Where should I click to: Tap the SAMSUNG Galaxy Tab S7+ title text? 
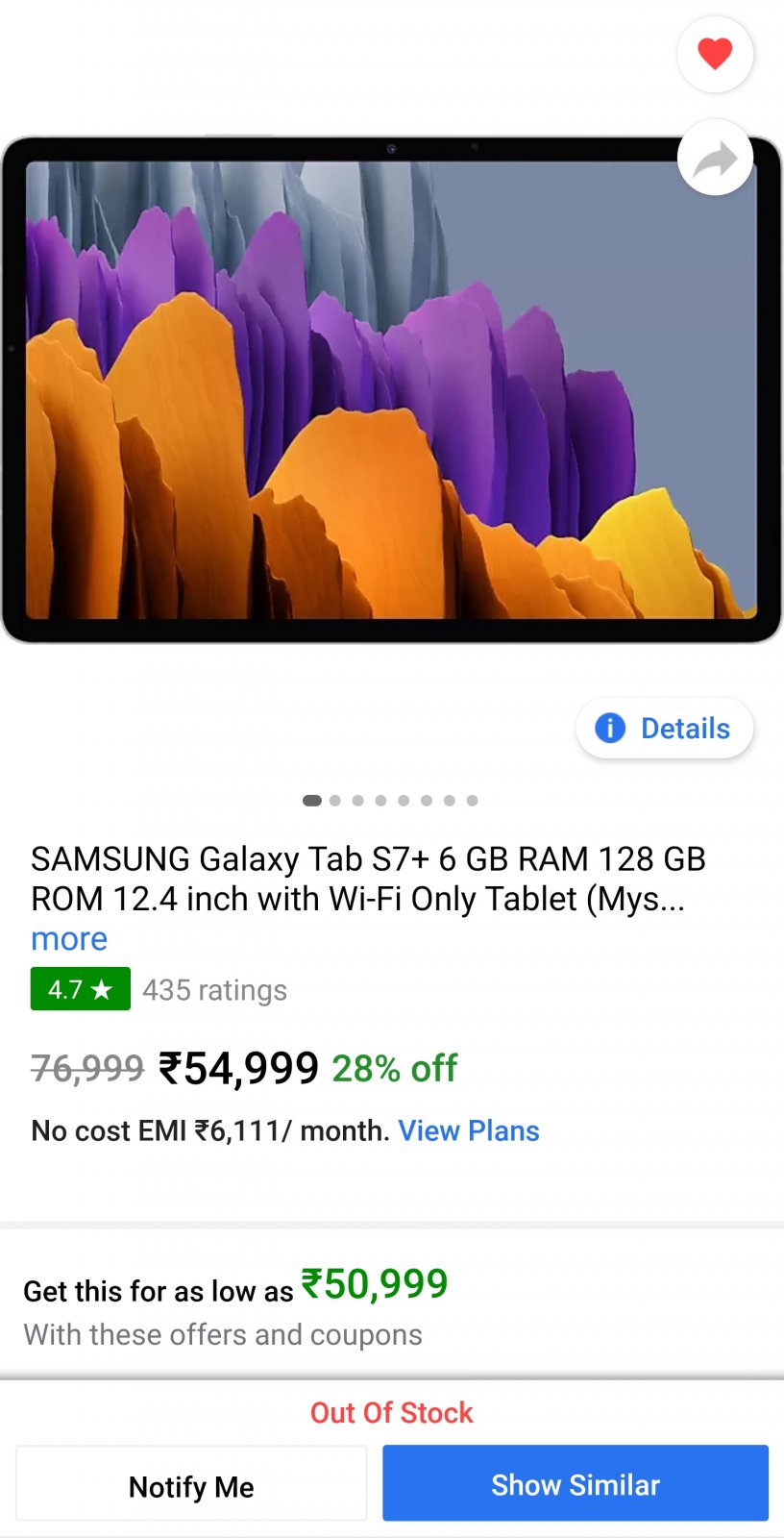[369, 879]
